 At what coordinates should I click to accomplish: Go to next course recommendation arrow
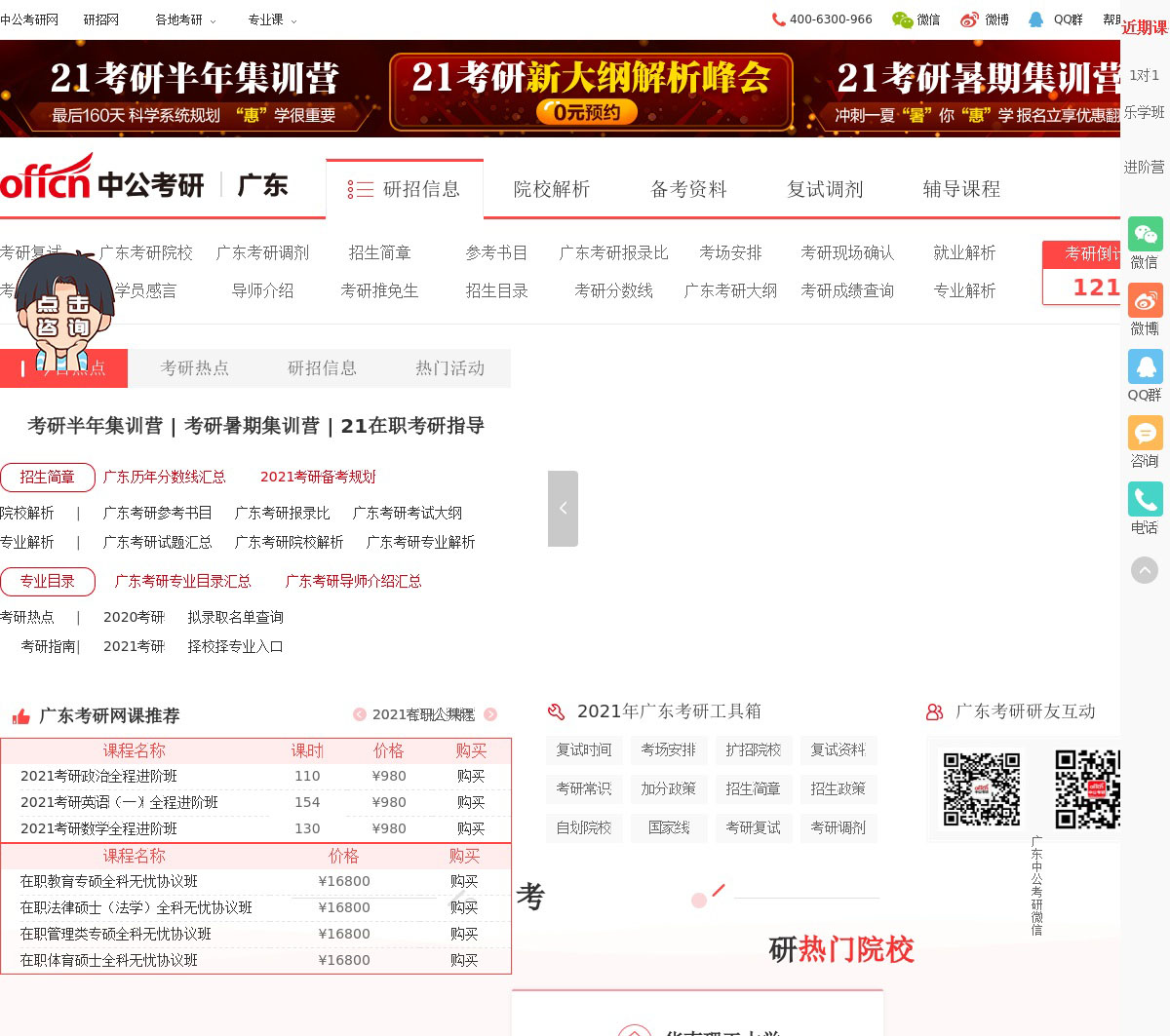click(x=490, y=714)
